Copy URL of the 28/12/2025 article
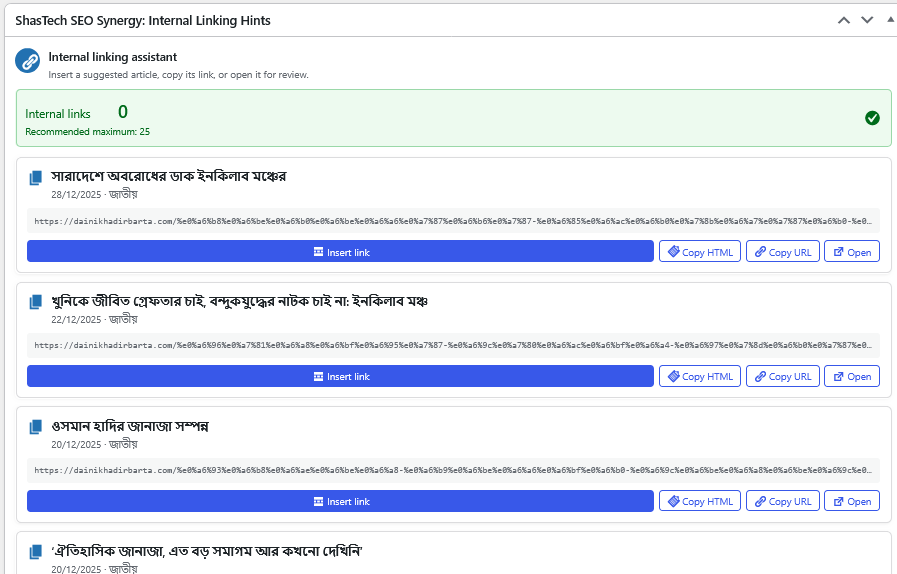The height and width of the screenshot is (574, 897). coord(783,252)
